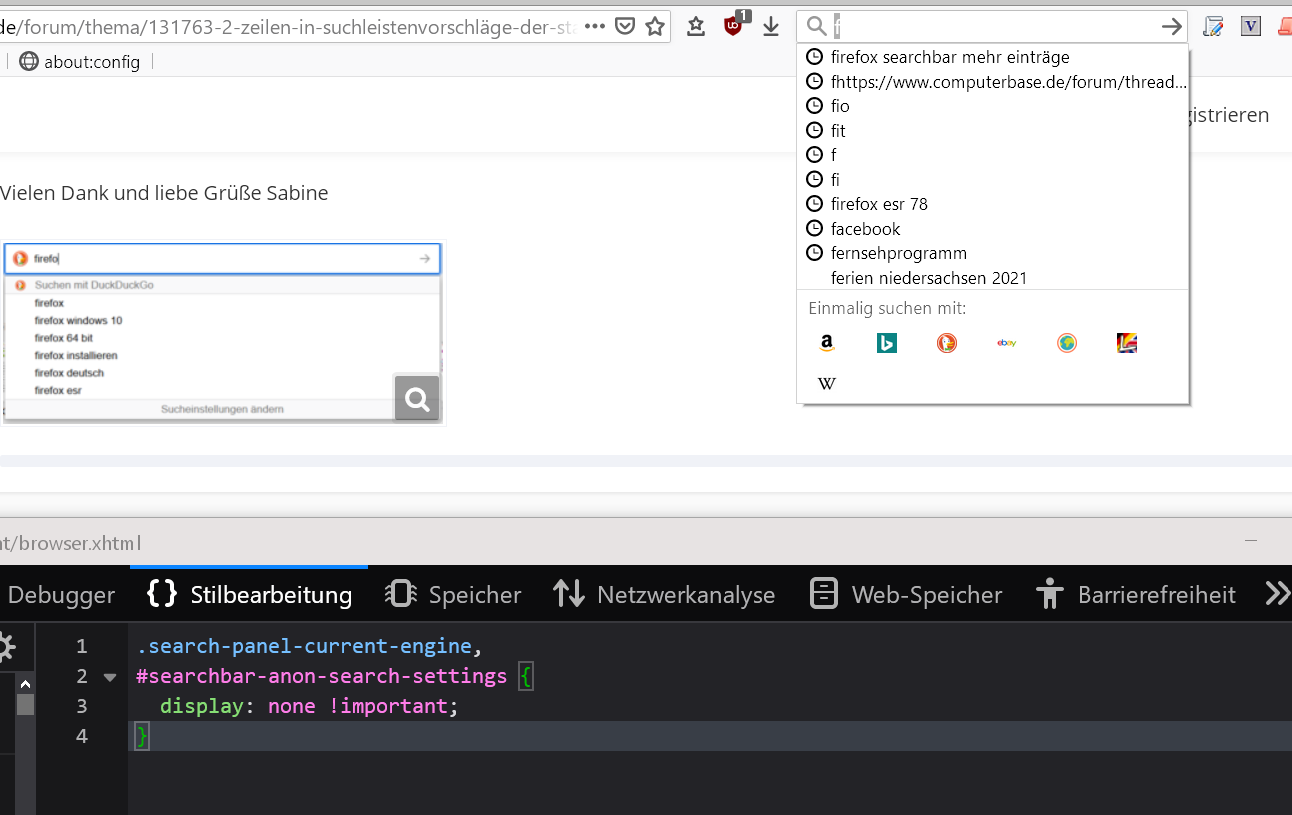This screenshot has height=815, width=1292.
Task: Bookmark this page with the star icon
Action: [655, 27]
